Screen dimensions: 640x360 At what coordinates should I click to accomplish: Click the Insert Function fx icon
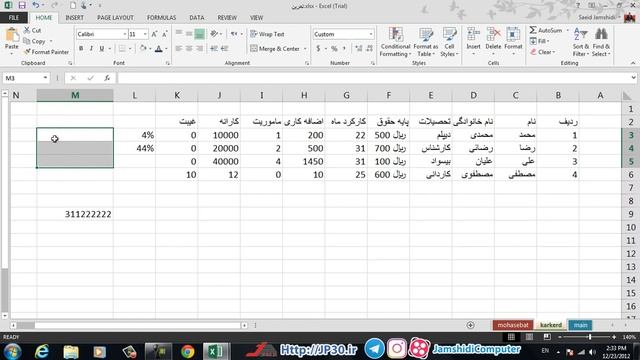[107, 78]
